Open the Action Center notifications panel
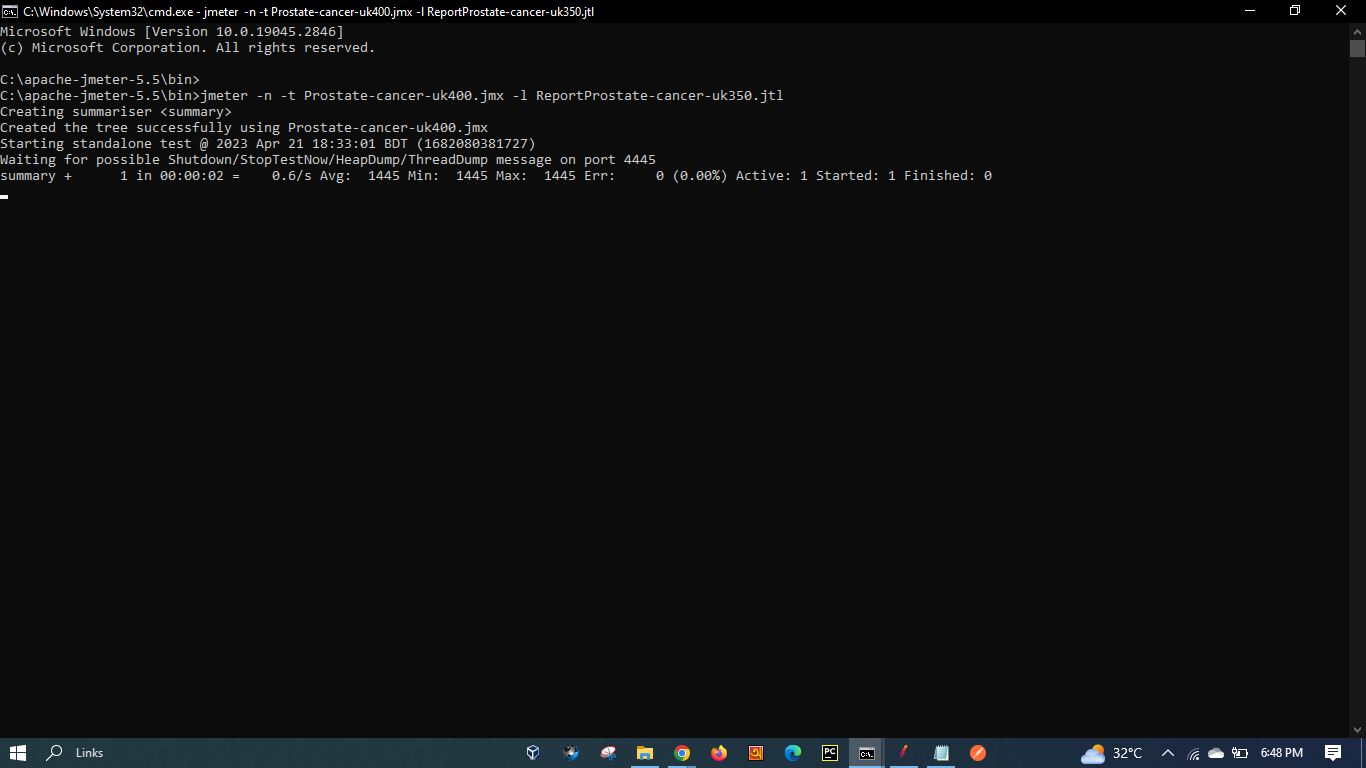This screenshot has width=1366, height=768. 1333,753
